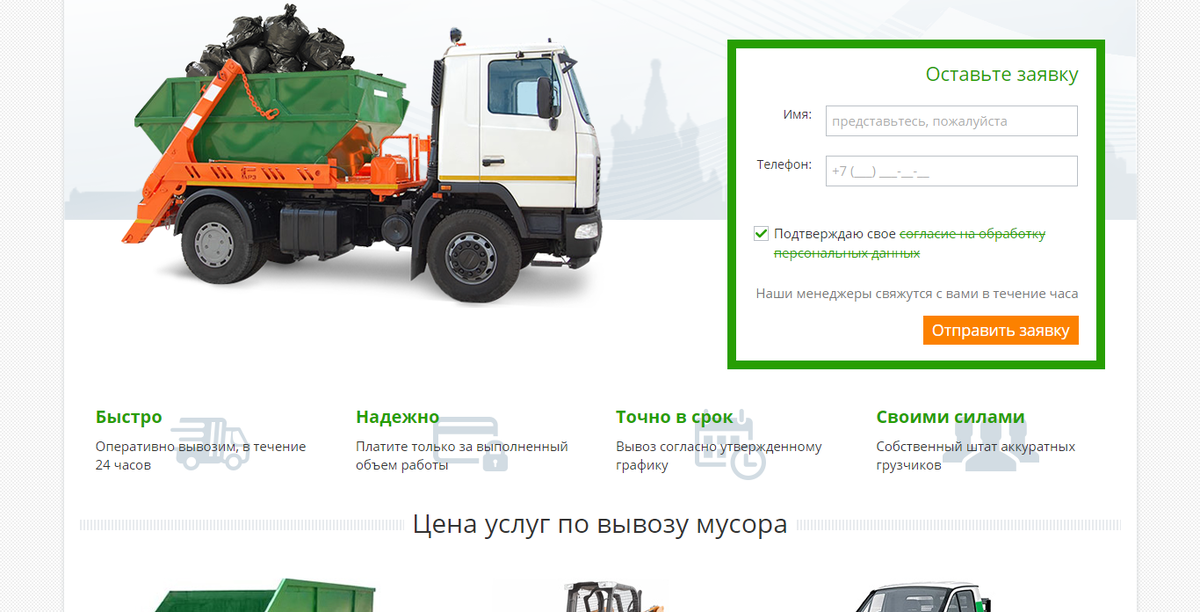Click the calendar clock icon behind Точно в срок
This screenshot has width=1200, height=612.
click(x=732, y=444)
